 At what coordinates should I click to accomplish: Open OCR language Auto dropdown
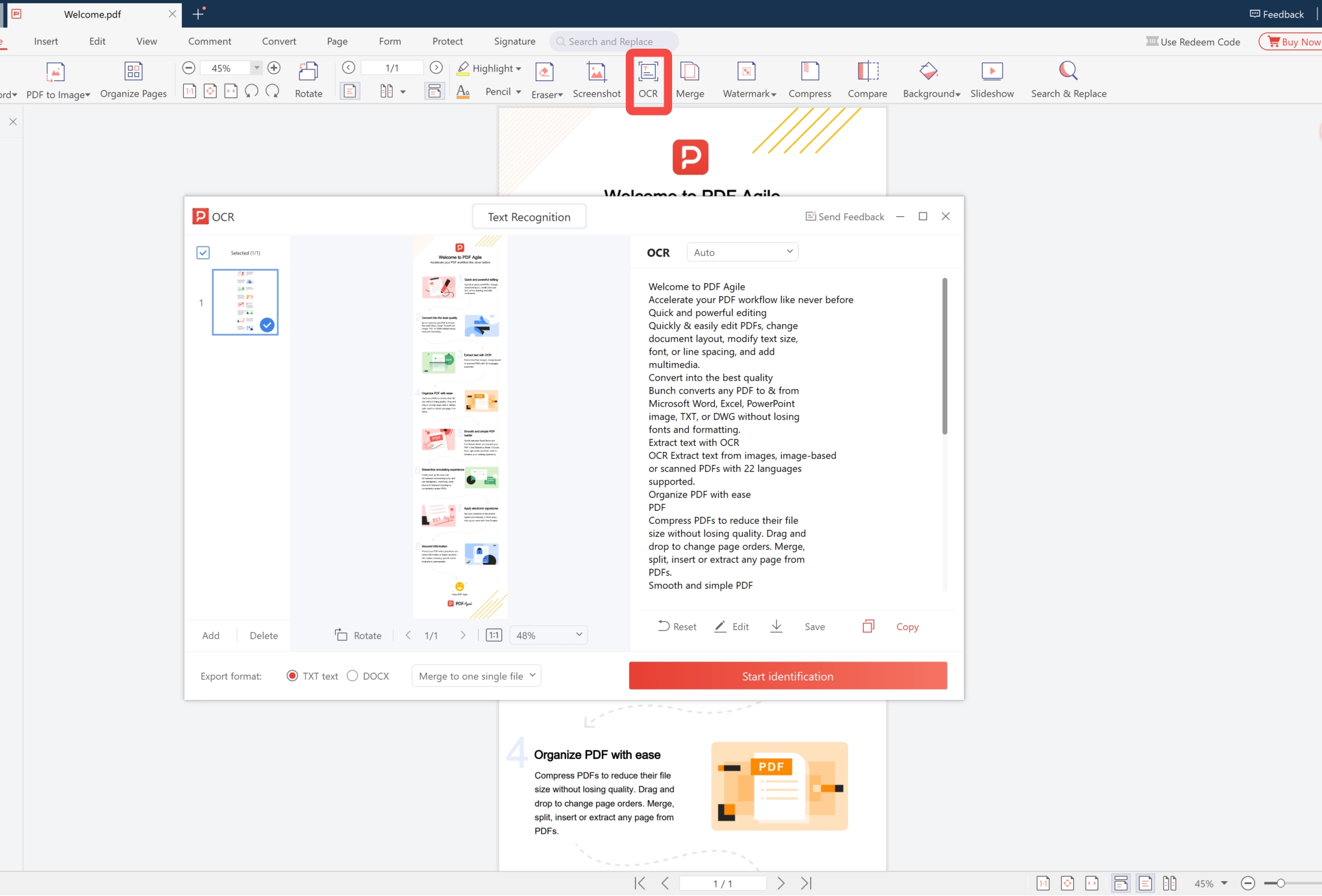click(x=742, y=252)
